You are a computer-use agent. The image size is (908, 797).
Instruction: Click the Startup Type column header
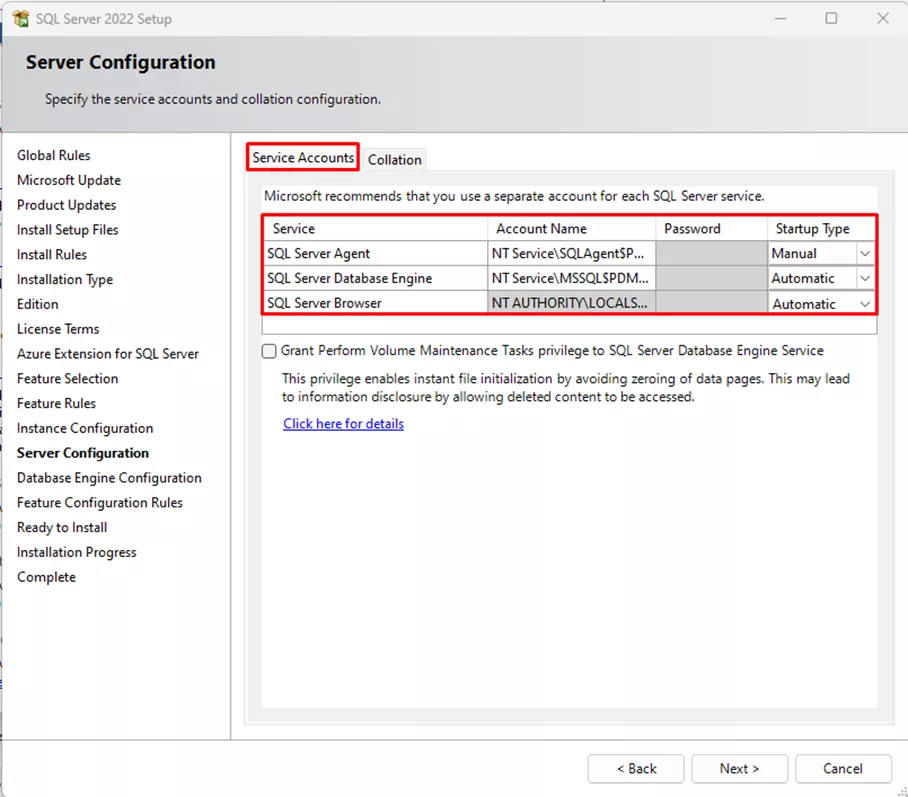click(x=821, y=229)
